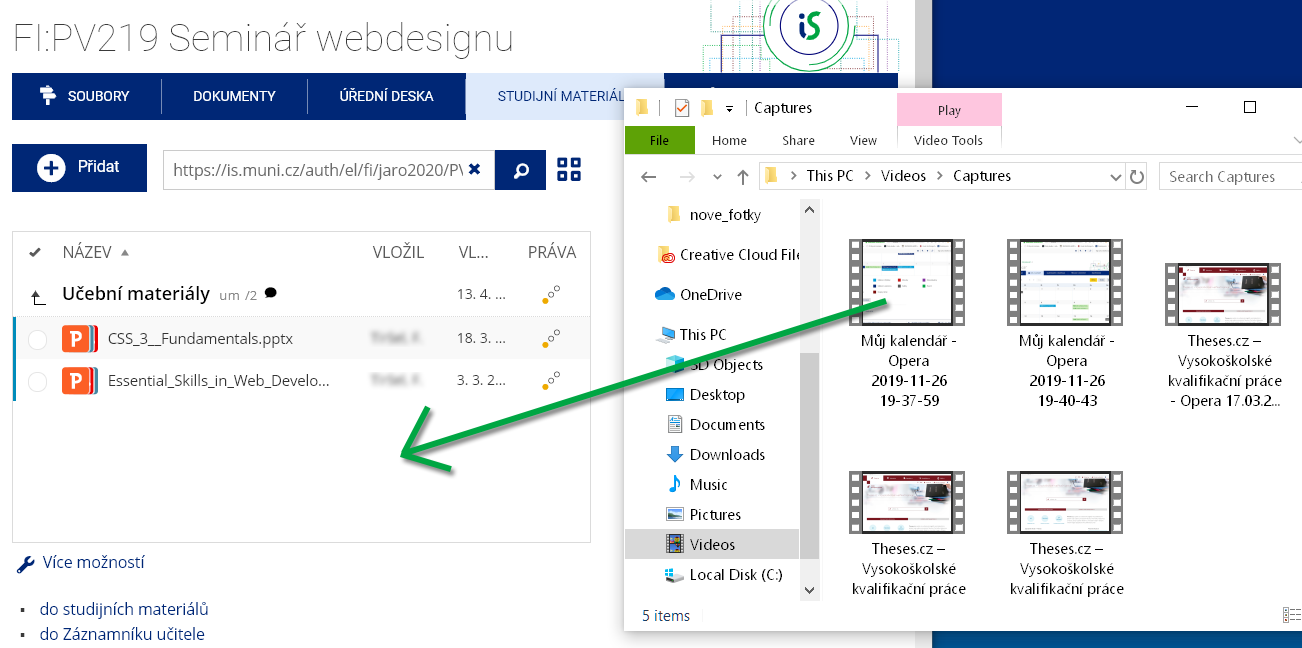Viewport: 1302px width, 648px height.
Task: Click the Refresh icon in Explorer address bar
Action: [x=1137, y=177]
